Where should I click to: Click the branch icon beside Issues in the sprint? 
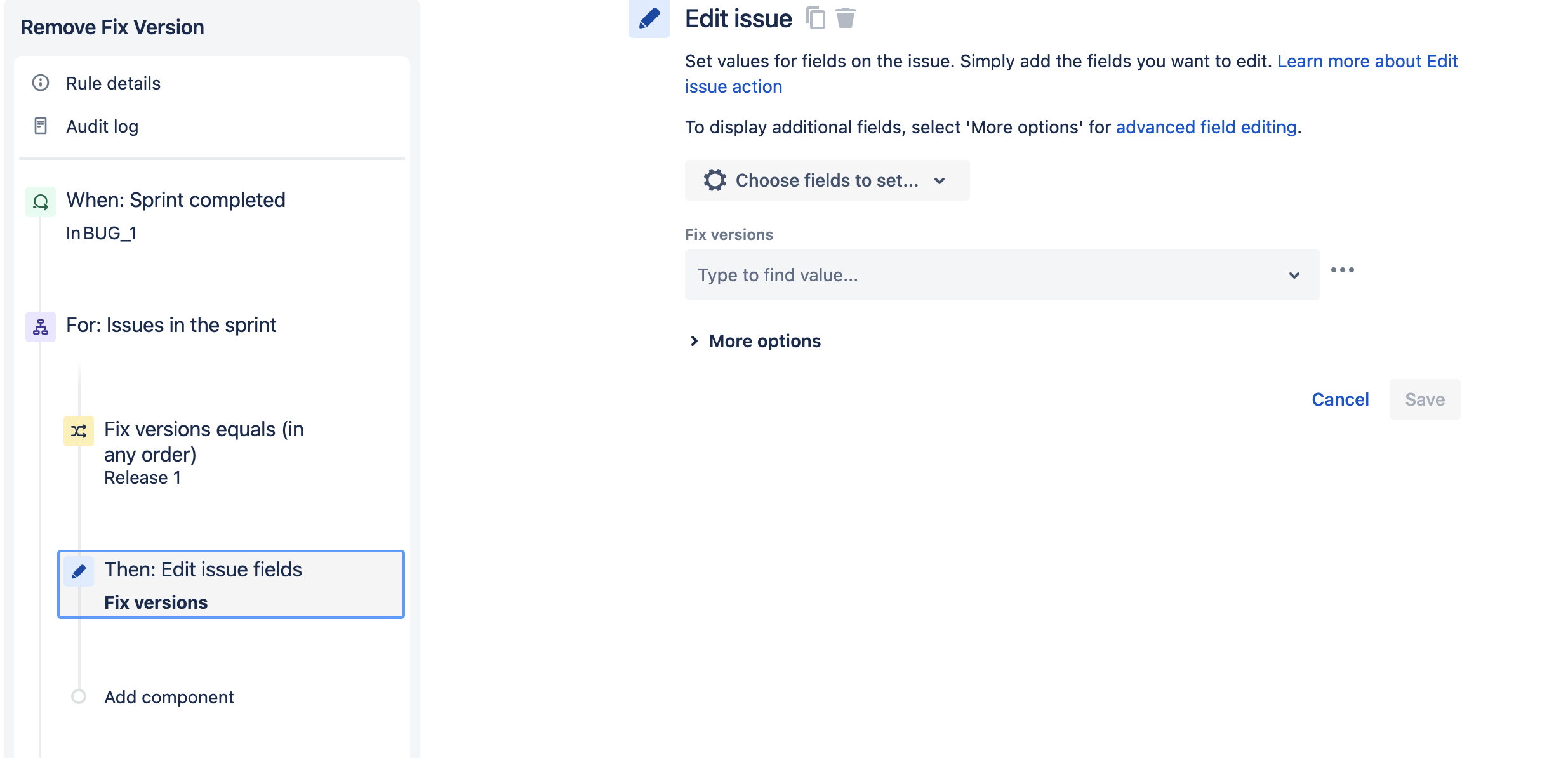click(x=40, y=326)
